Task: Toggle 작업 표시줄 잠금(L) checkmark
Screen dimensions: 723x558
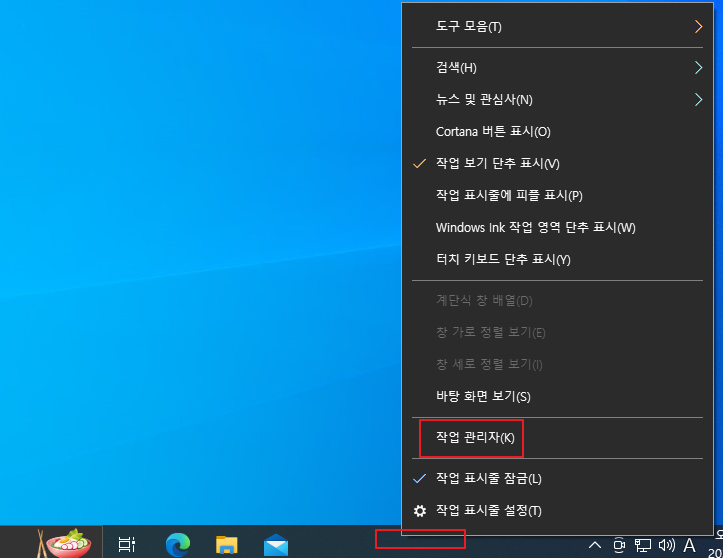Action: 557,479
